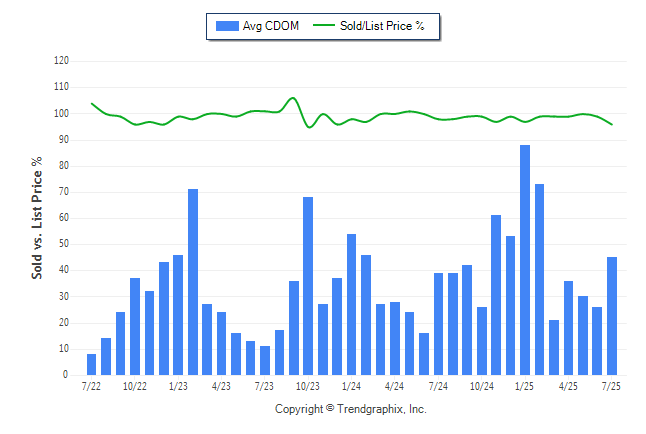
Task: Click the tall bar at 10/23
Action: tap(308, 286)
